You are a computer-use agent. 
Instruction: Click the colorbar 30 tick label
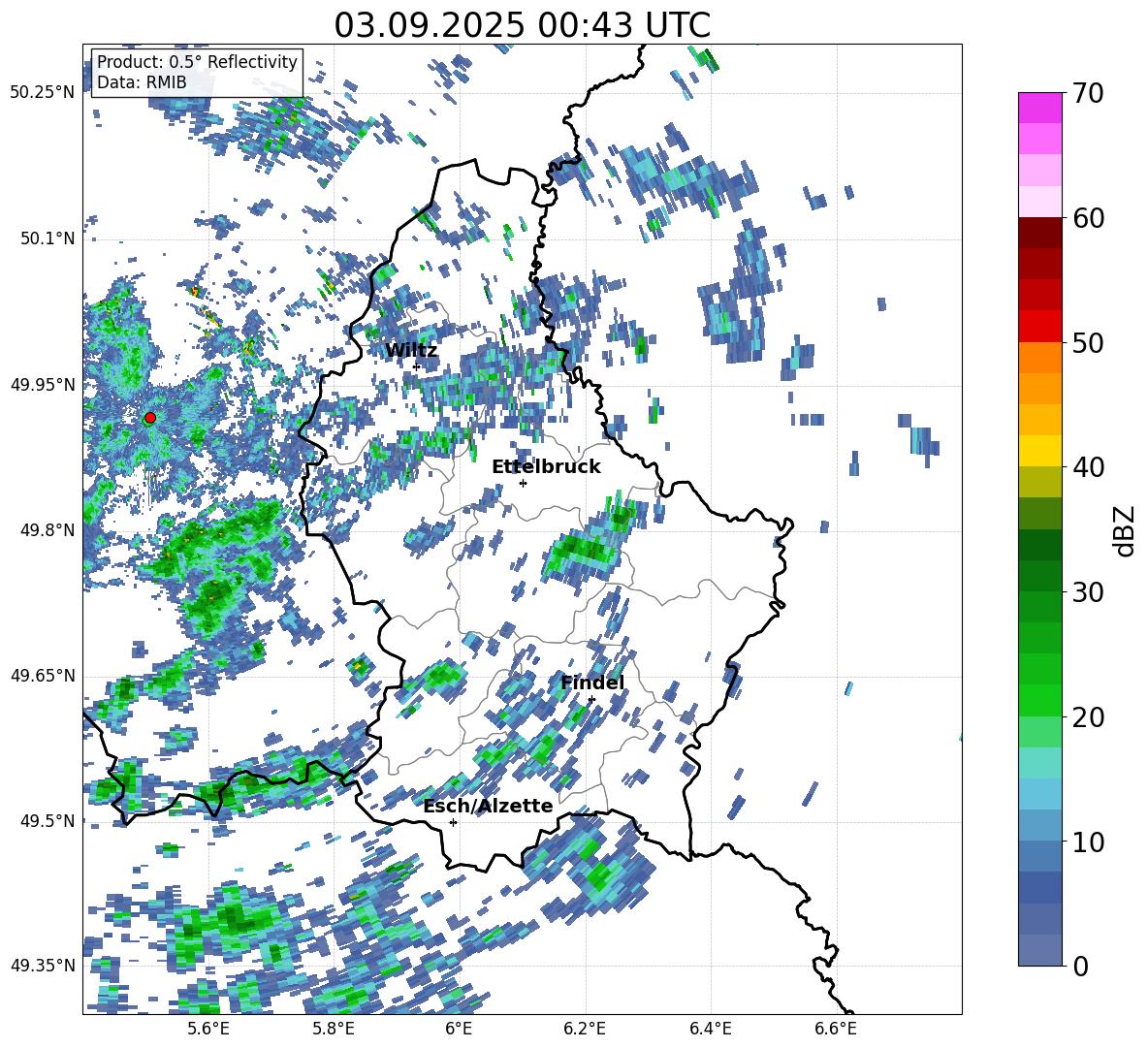click(x=1089, y=592)
